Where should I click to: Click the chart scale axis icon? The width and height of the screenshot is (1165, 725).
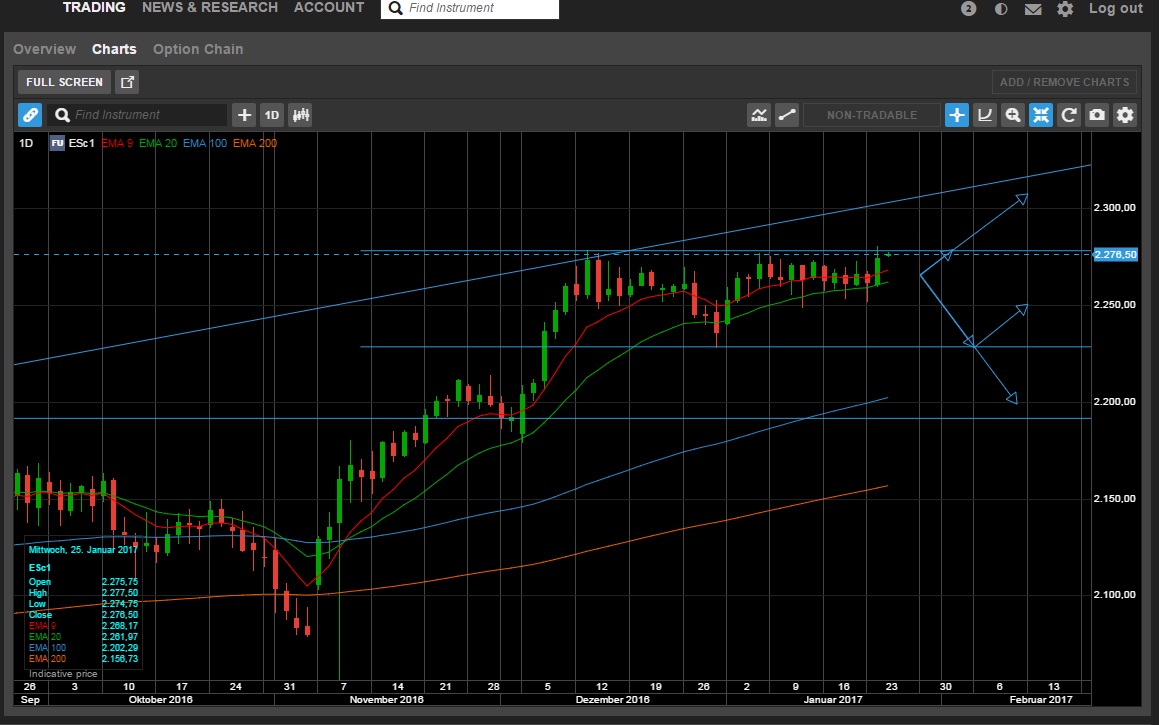[x=985, y=115]
